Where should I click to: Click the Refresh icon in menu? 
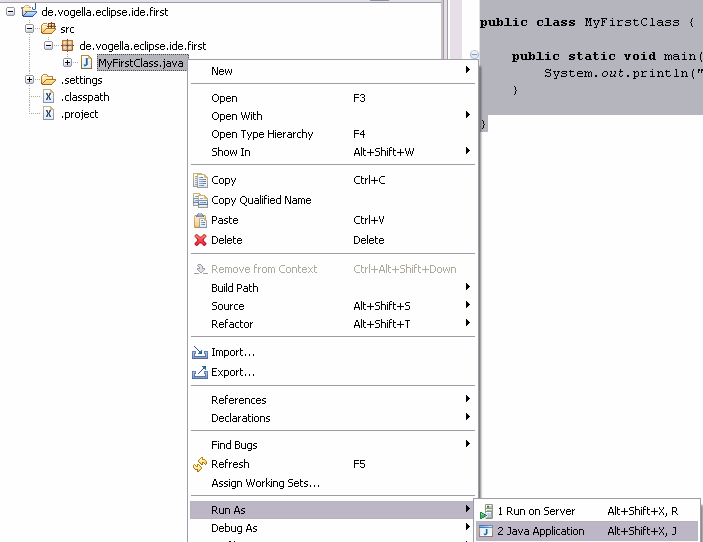click(x=199, y=464)
